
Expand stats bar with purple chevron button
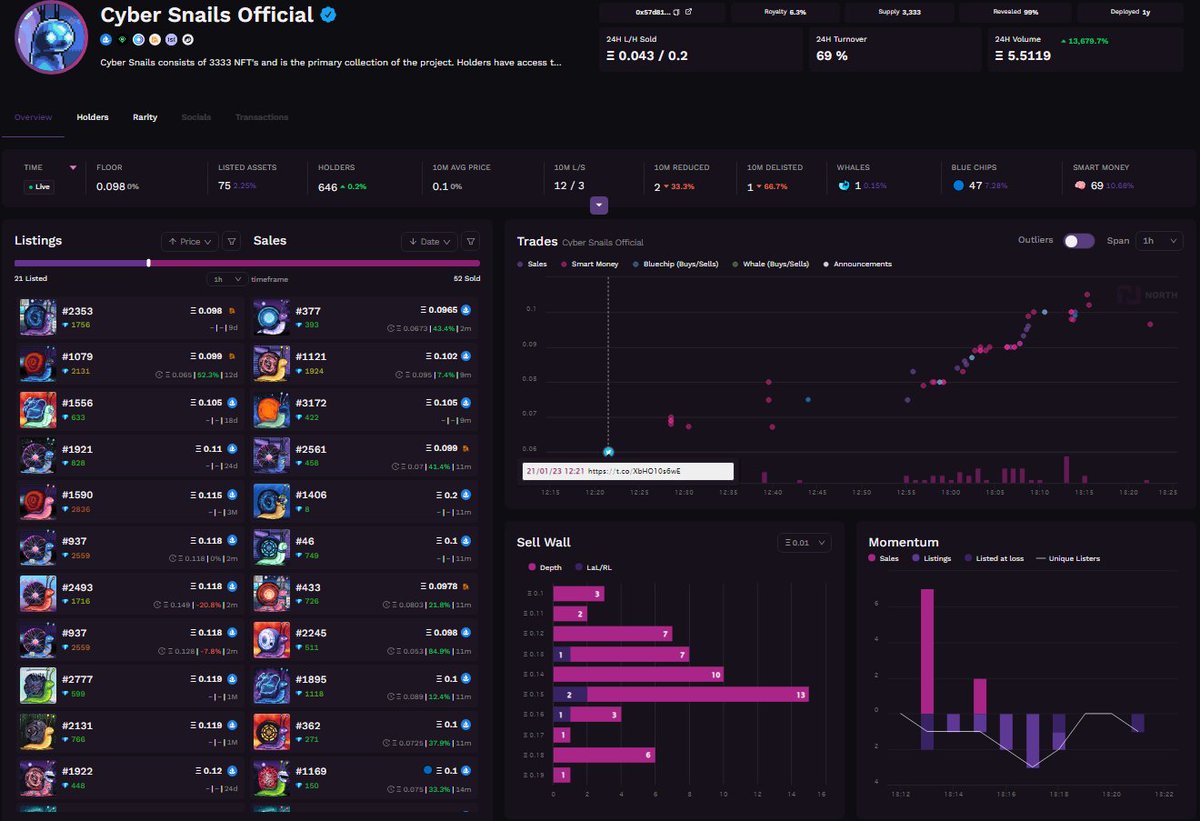(599, 205)
